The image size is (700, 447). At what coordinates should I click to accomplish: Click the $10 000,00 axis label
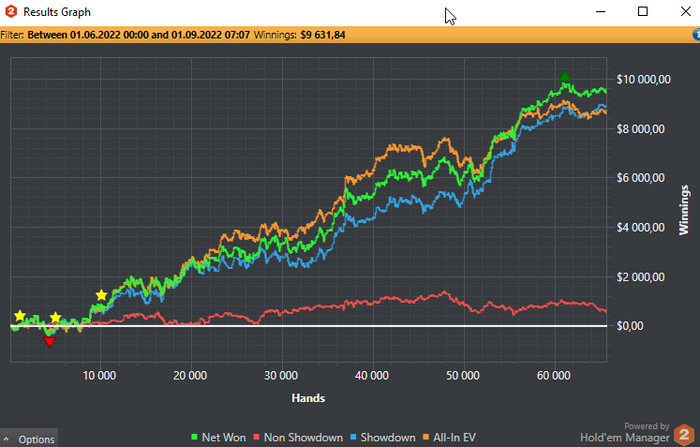(643, 79)
